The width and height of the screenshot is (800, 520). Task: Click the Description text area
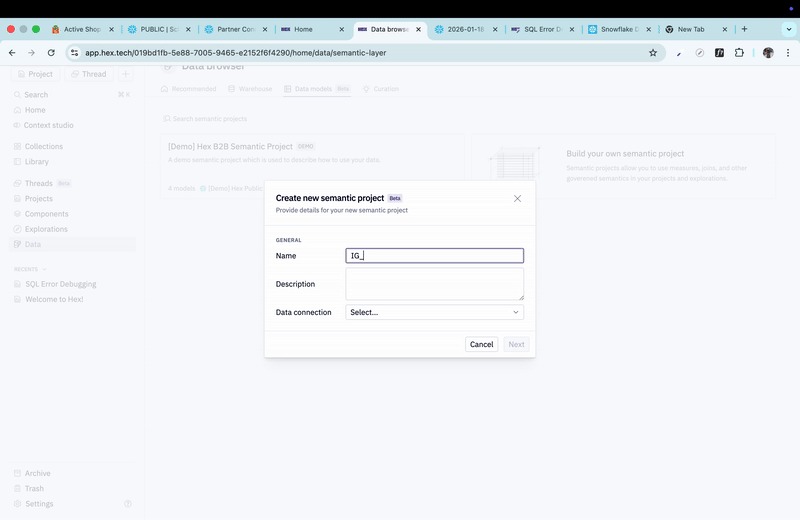pyautogui.click(x=435, y=284)
